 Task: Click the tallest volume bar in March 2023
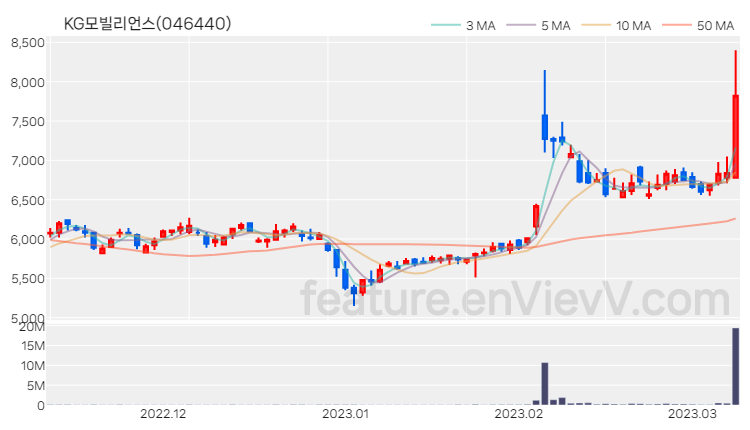tap(736, 366)
